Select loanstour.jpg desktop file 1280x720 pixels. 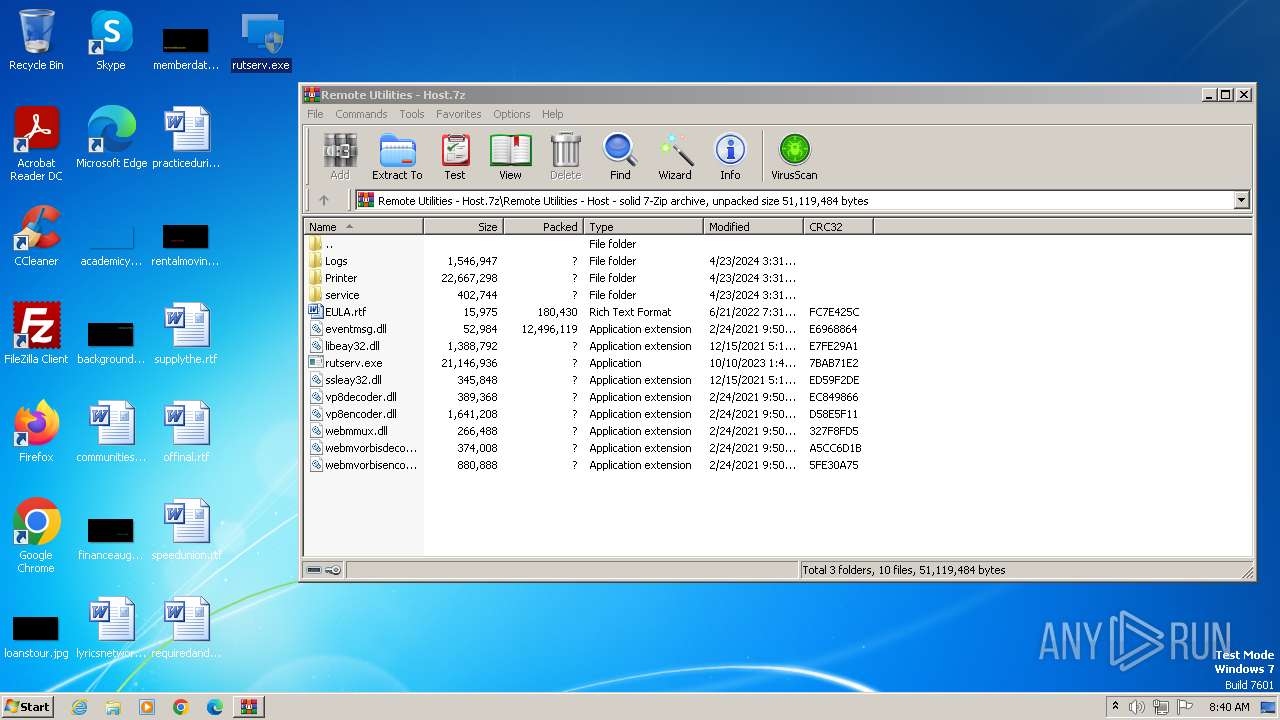(36, 635)
